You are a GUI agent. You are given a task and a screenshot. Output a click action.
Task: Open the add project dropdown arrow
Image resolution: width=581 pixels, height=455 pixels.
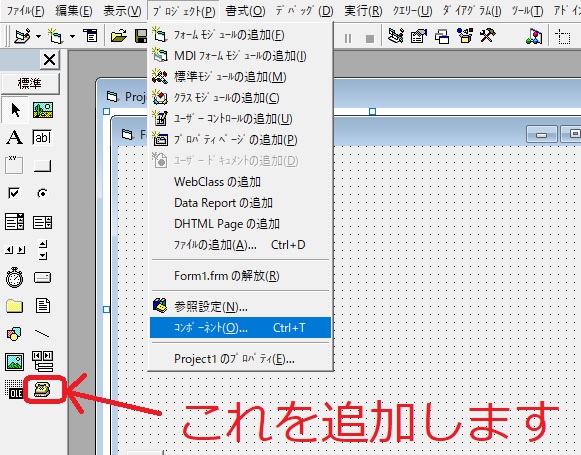point(39,36)
